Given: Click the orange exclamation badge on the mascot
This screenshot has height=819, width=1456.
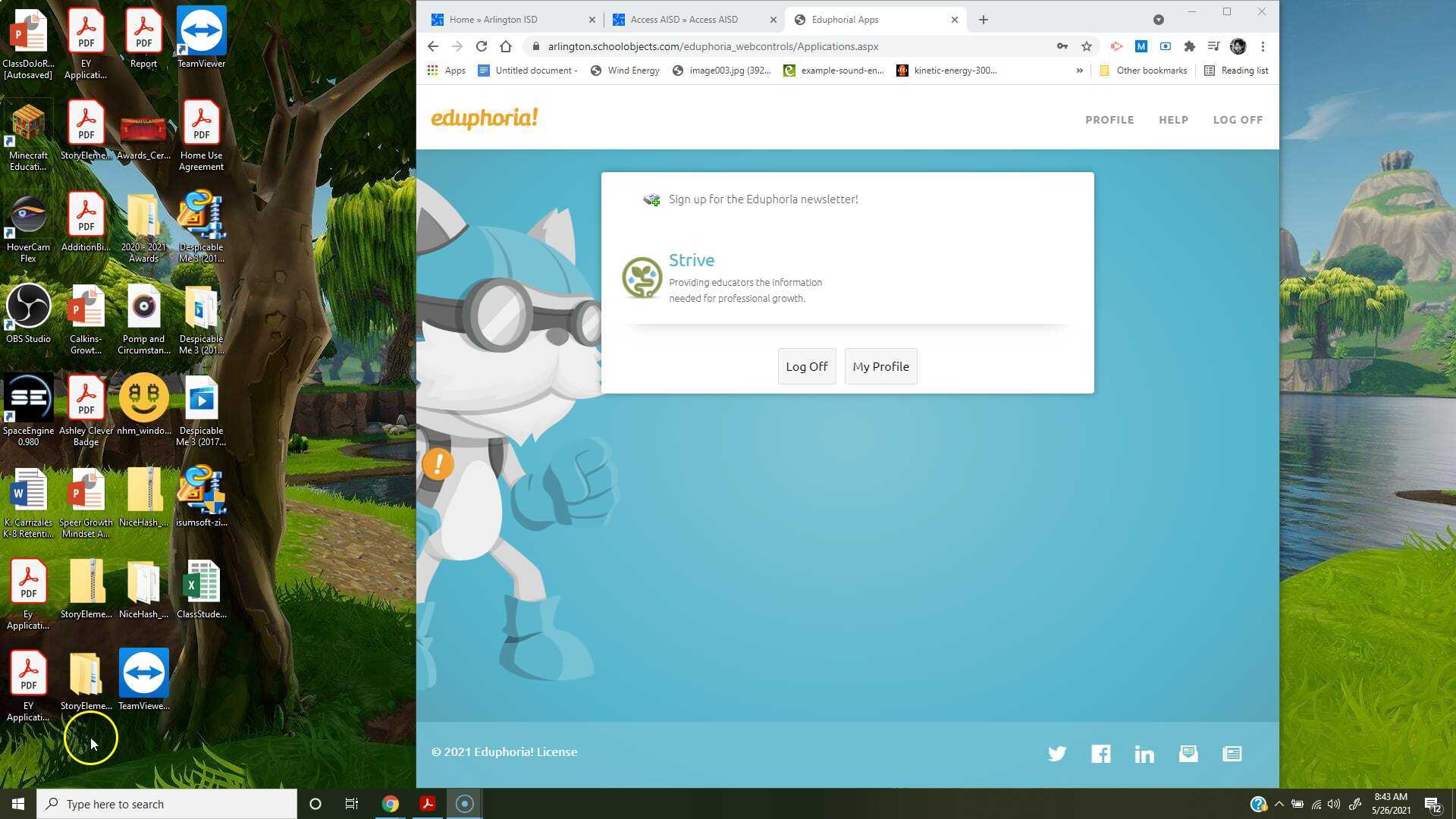Looking at the screenshot, I should click(438, 464).
